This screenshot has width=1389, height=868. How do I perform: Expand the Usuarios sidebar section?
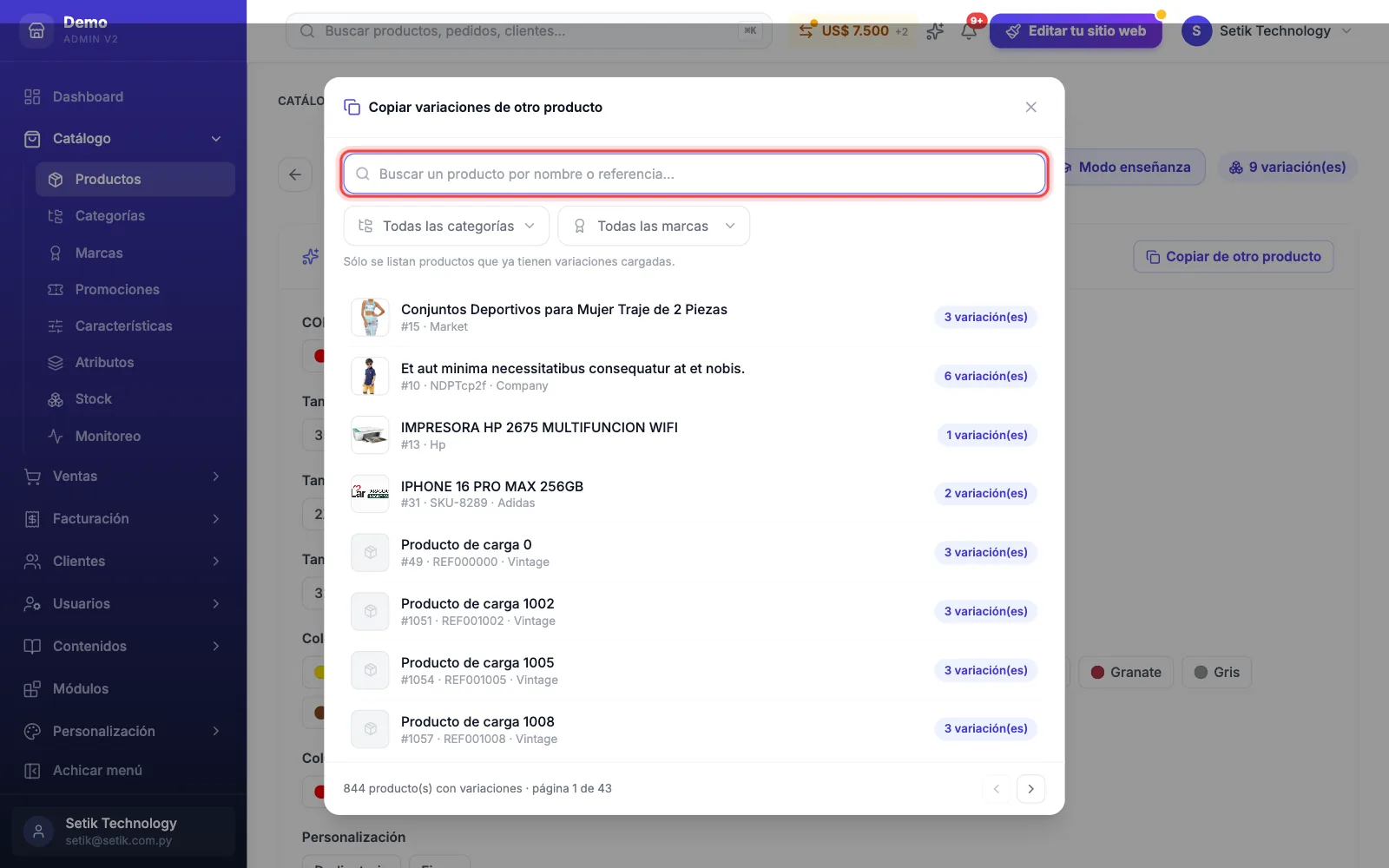pos(216,604)
